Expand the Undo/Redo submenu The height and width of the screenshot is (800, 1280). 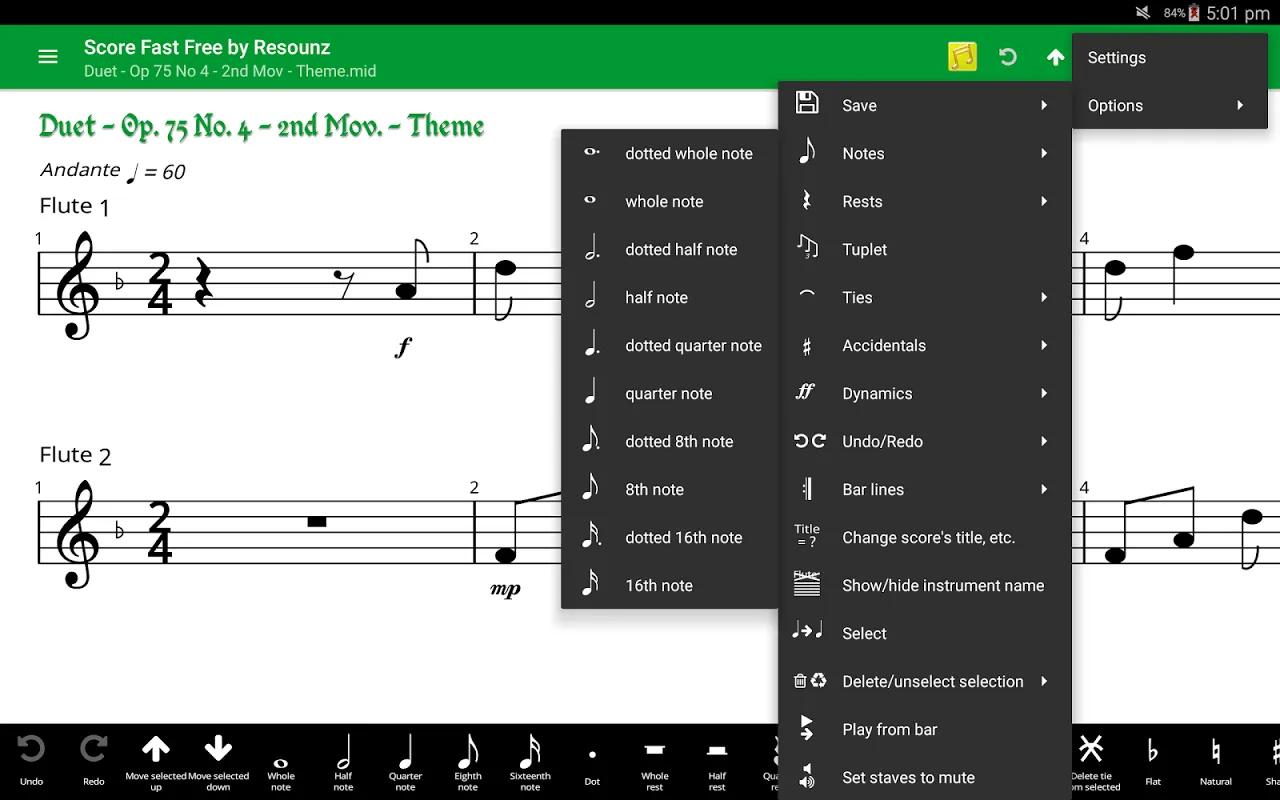click(925, 441)
